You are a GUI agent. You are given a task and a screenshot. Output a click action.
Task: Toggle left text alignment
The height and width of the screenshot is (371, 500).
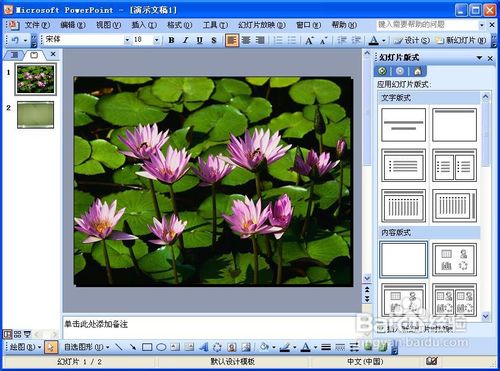232,40
